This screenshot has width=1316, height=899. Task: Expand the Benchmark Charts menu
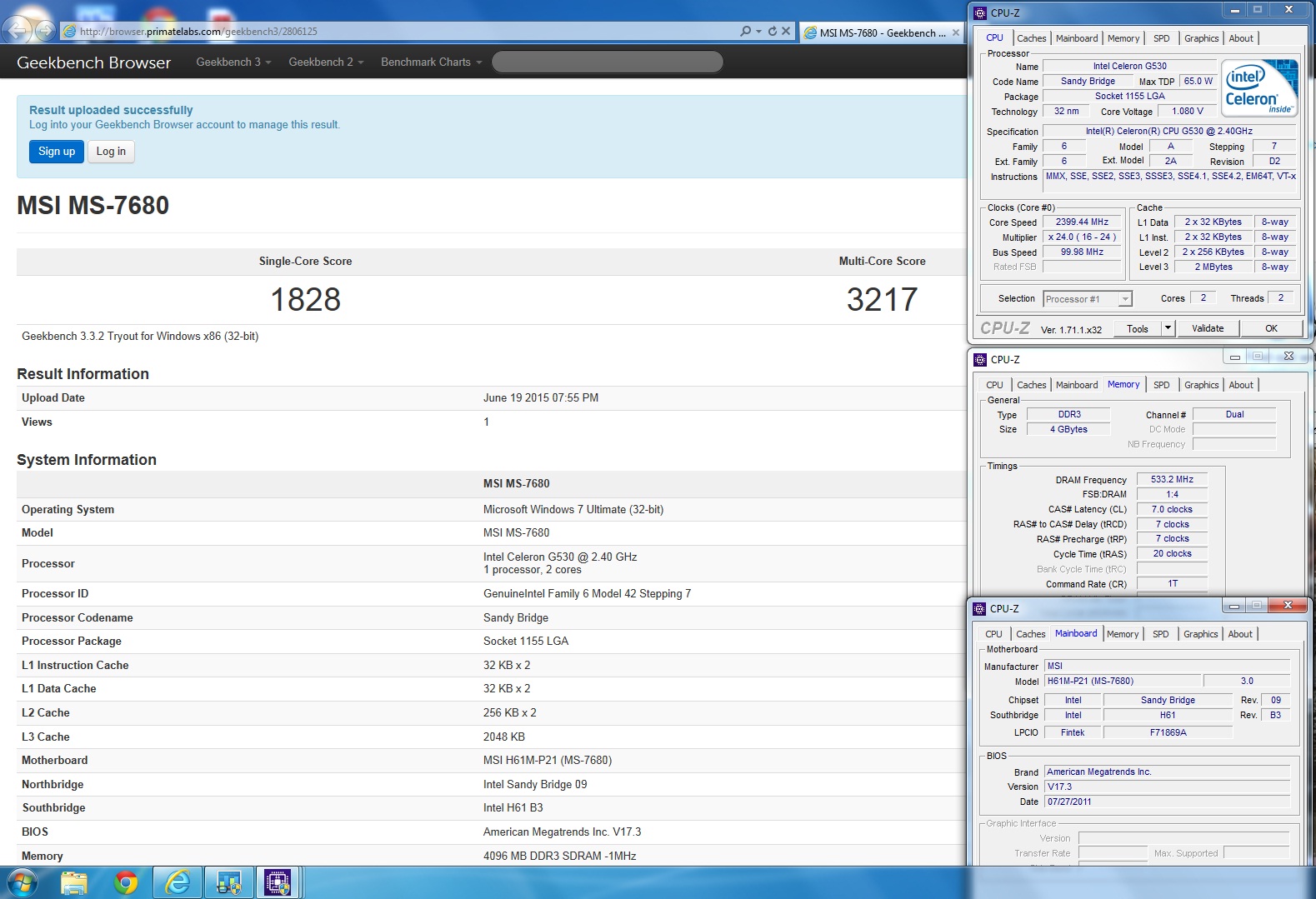pyautogui.click(x=432, y=62)
